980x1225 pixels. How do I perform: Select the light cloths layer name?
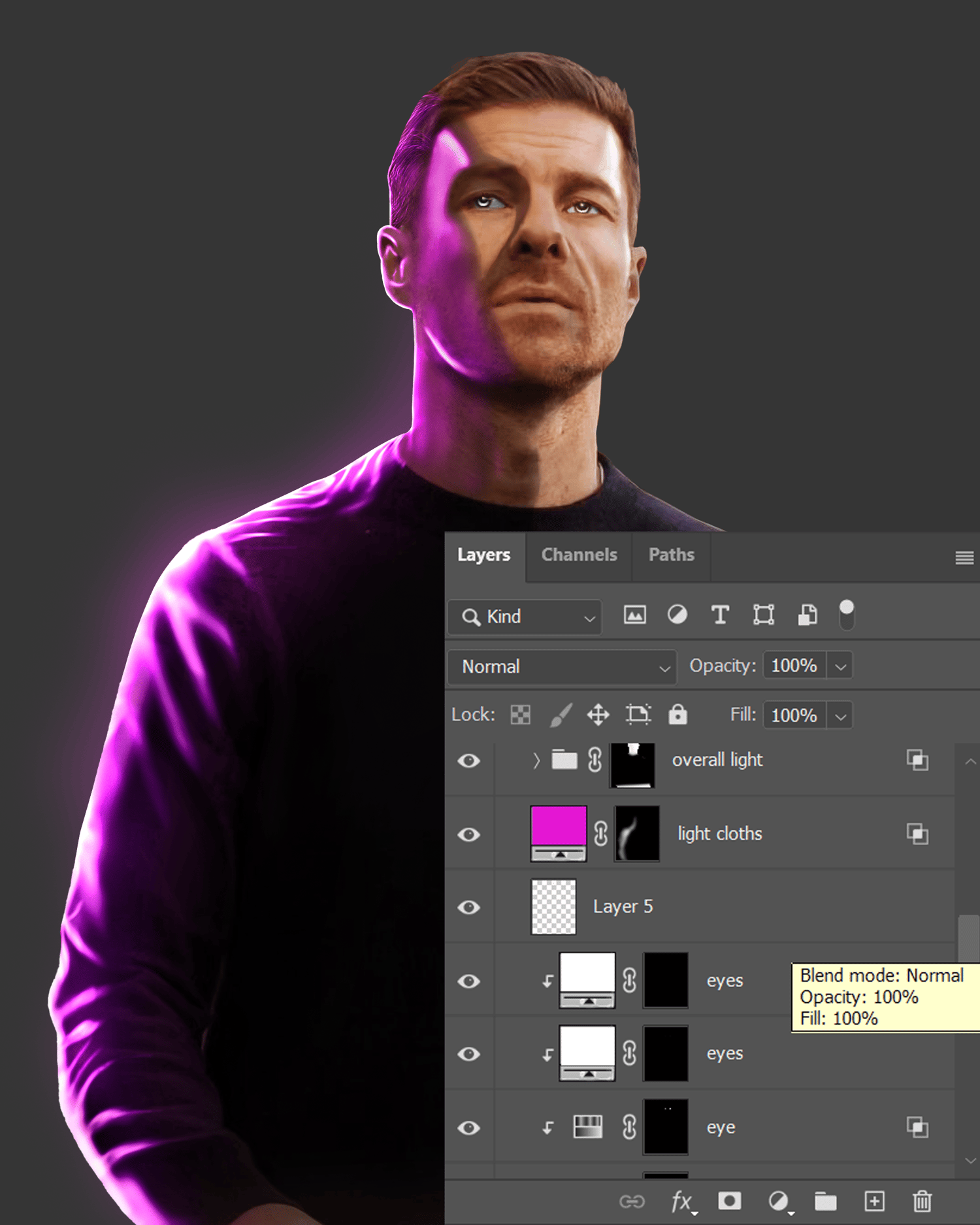pyautogui.click(x=720, y=834)
